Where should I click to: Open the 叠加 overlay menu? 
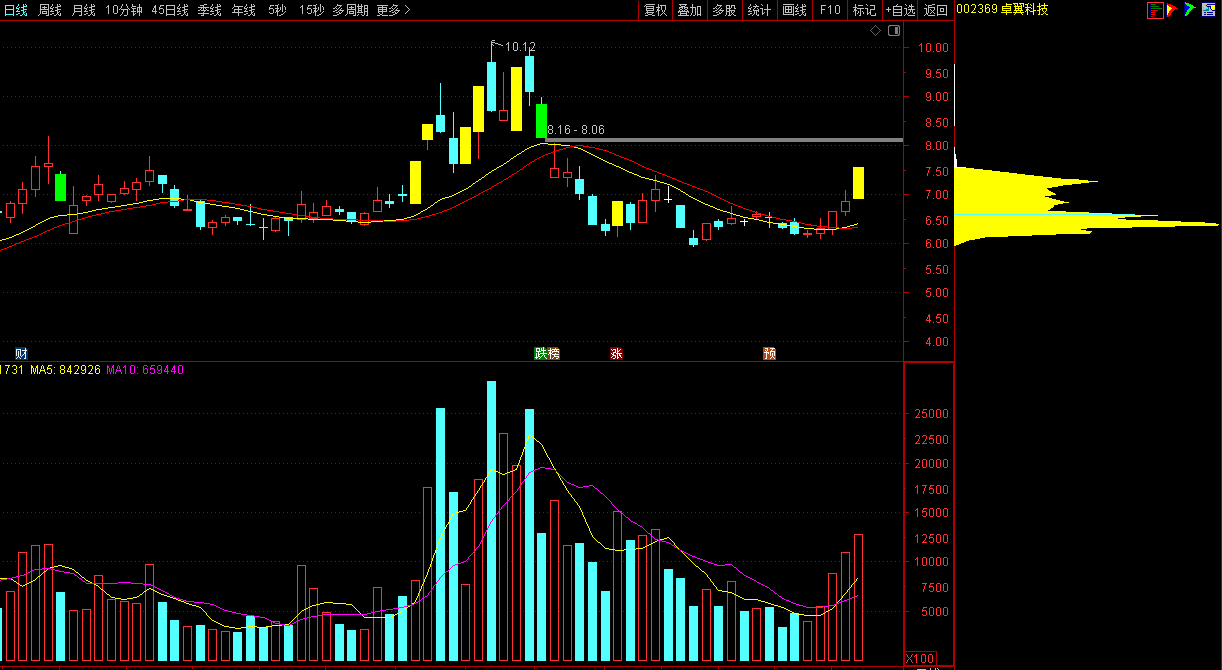point(689,10)
